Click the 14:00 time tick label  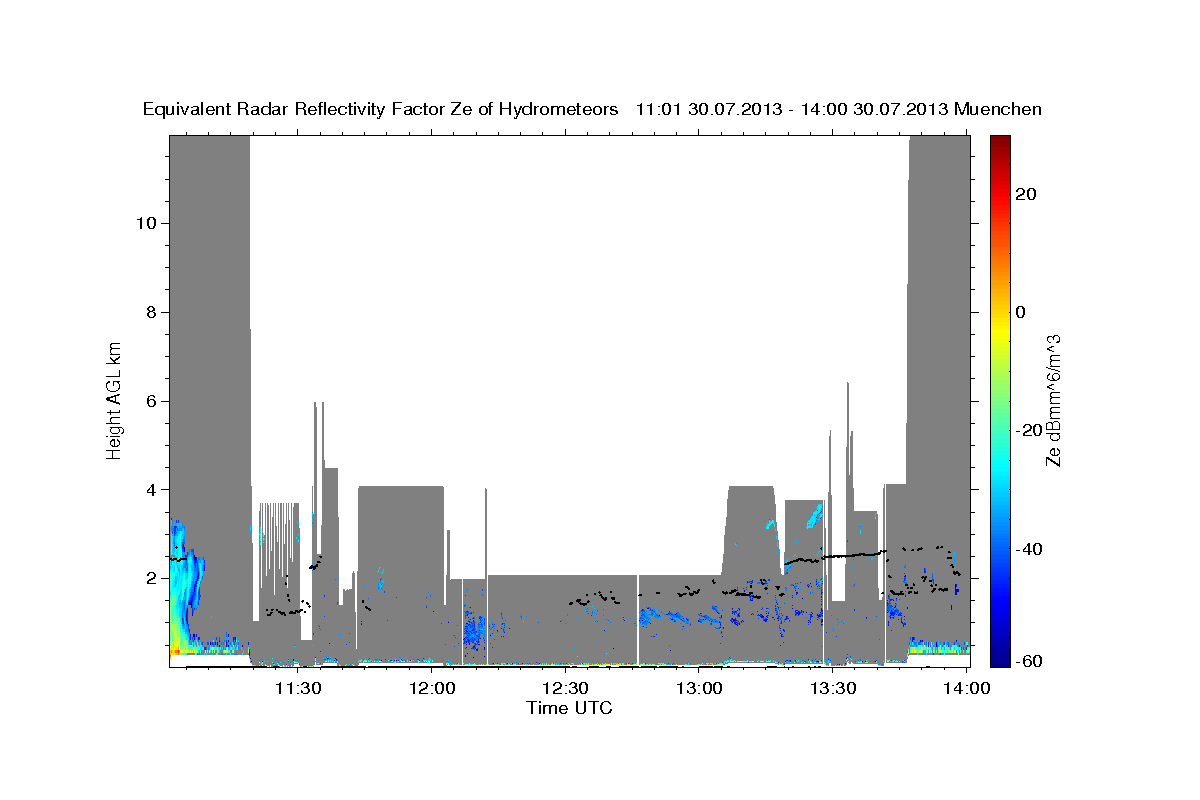(966, 688)
